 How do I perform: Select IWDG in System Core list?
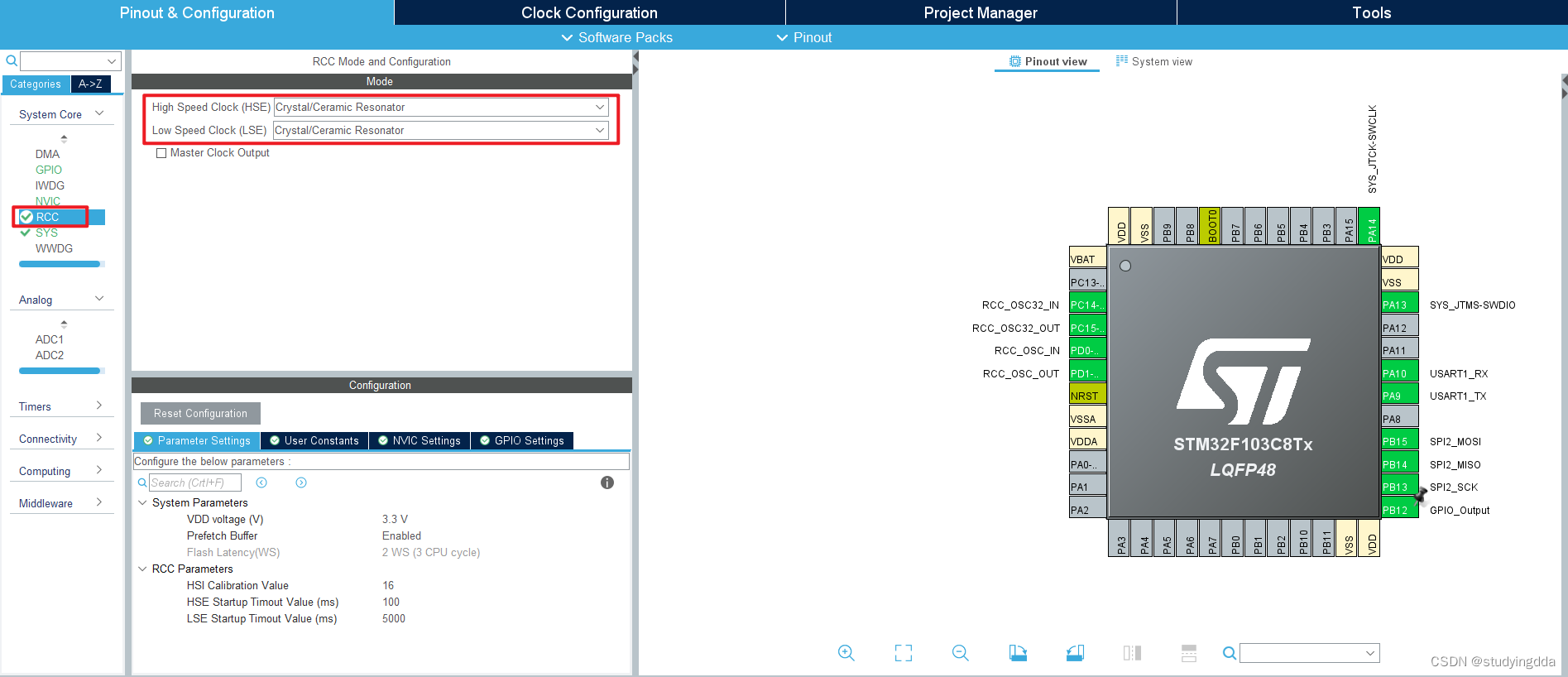(50, 185)
